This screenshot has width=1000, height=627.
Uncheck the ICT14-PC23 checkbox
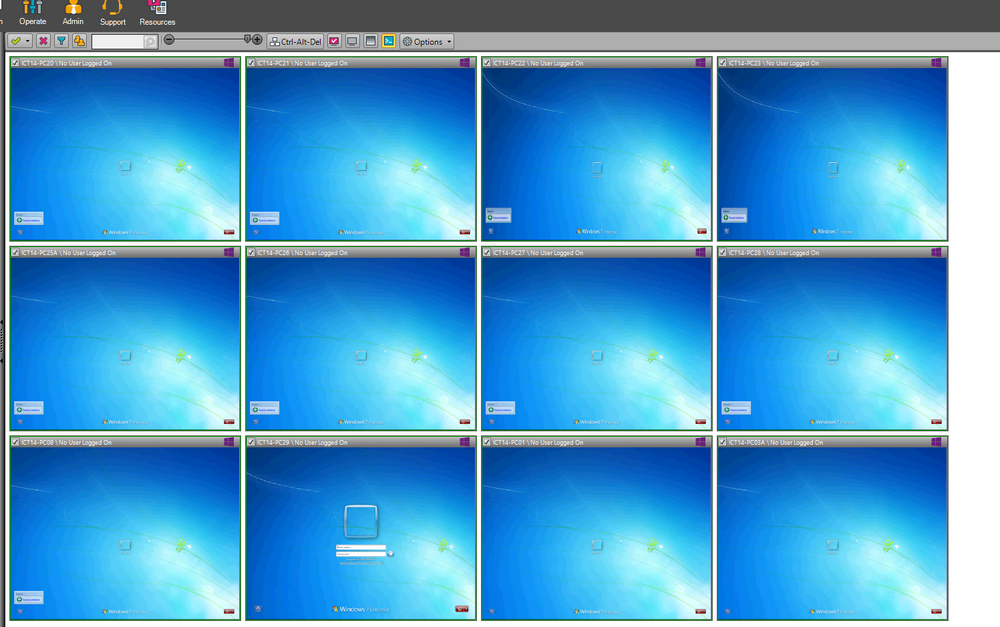click(723, 63)
